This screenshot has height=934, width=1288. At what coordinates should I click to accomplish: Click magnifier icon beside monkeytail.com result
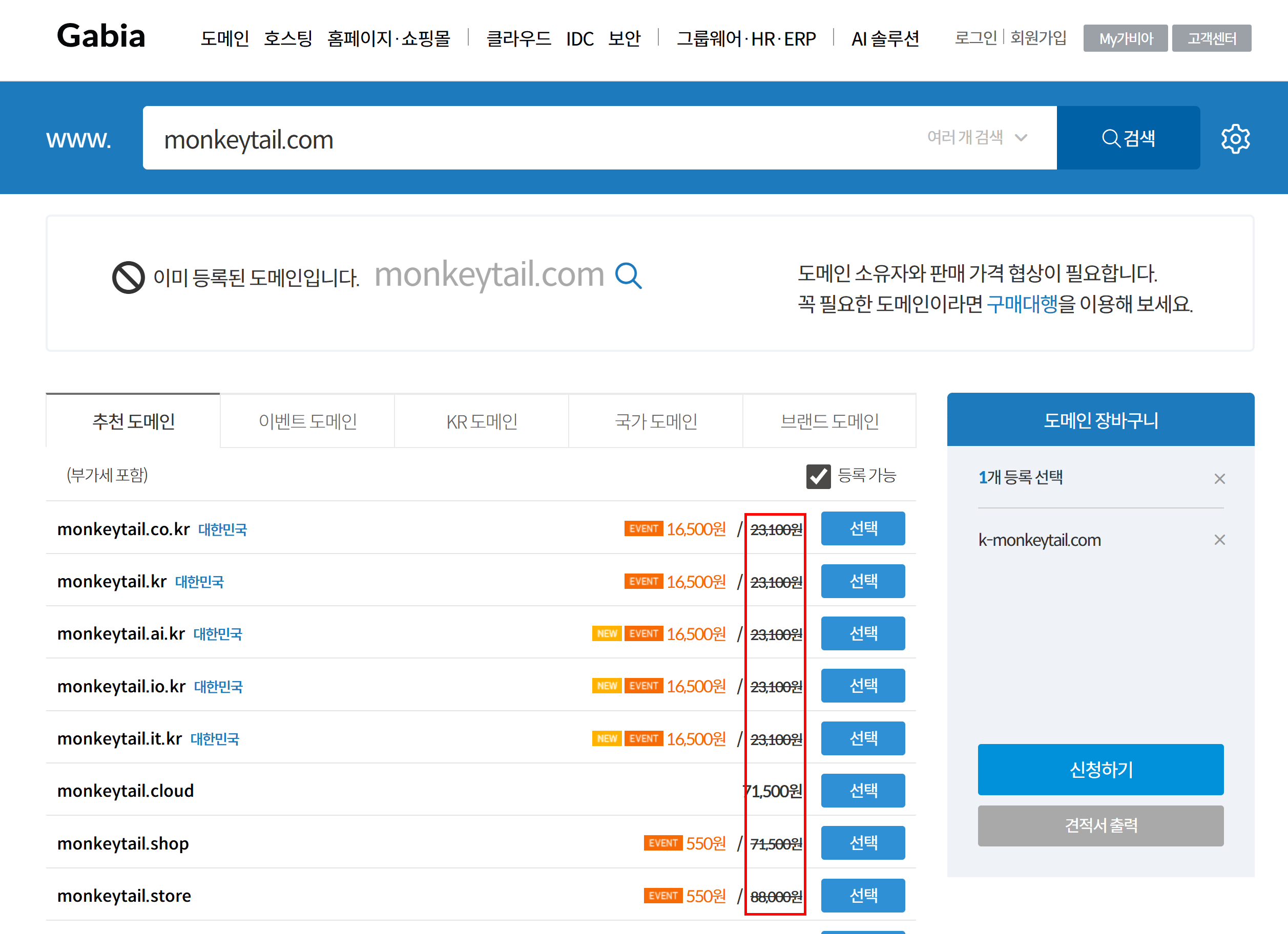628,277
